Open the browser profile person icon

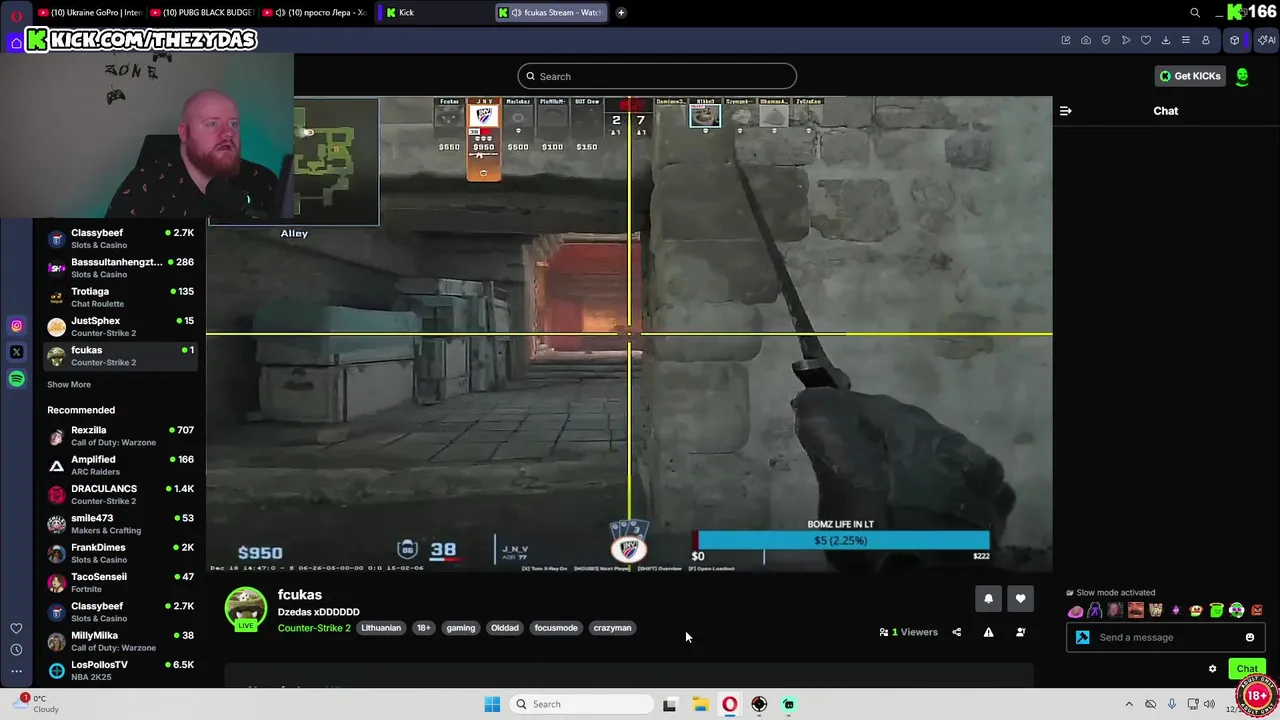pos(1206,40)
